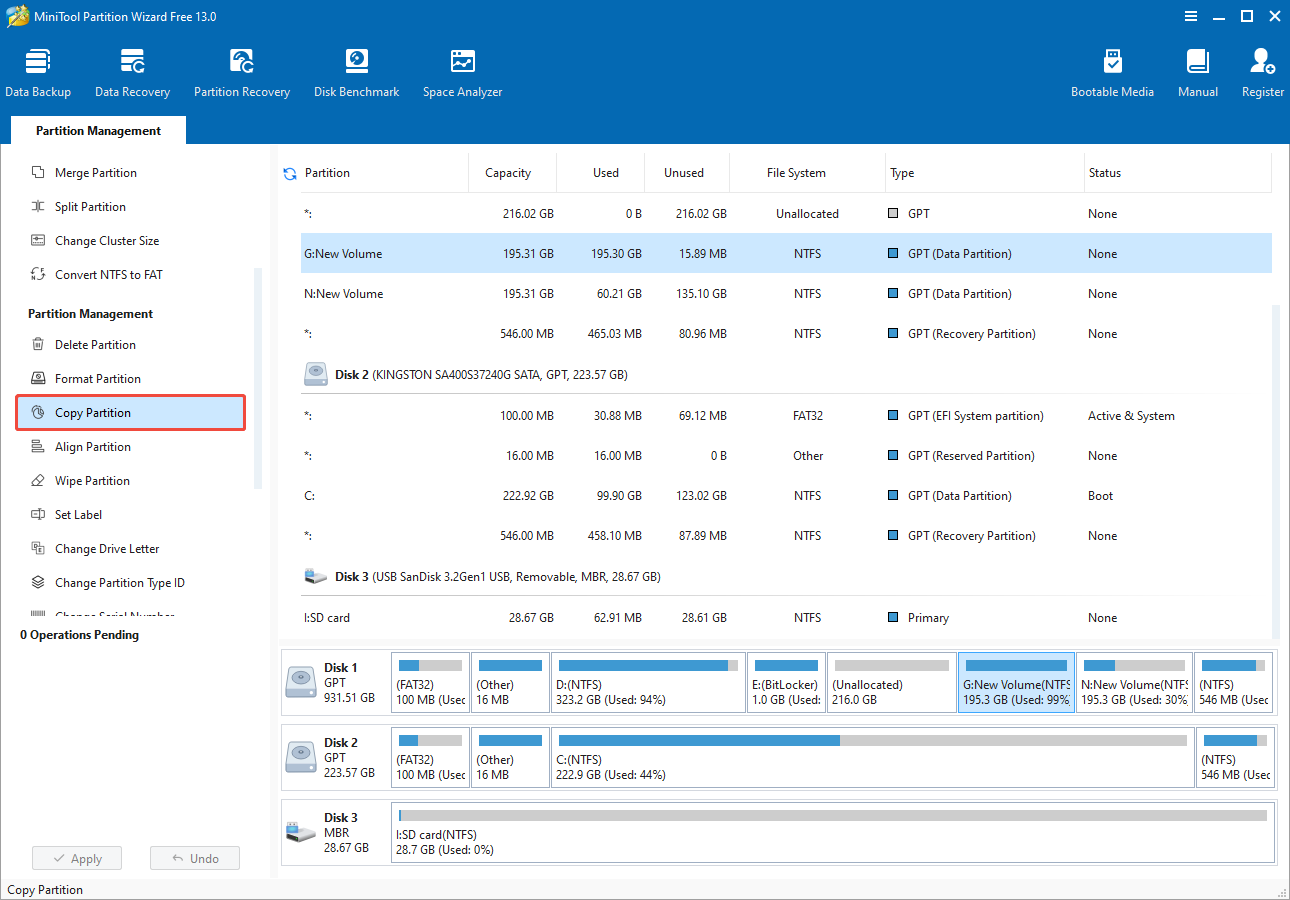Screen dimensions: 1290x900
Task: Open the Data Backup tool
Action: click(x=38, y=70)
